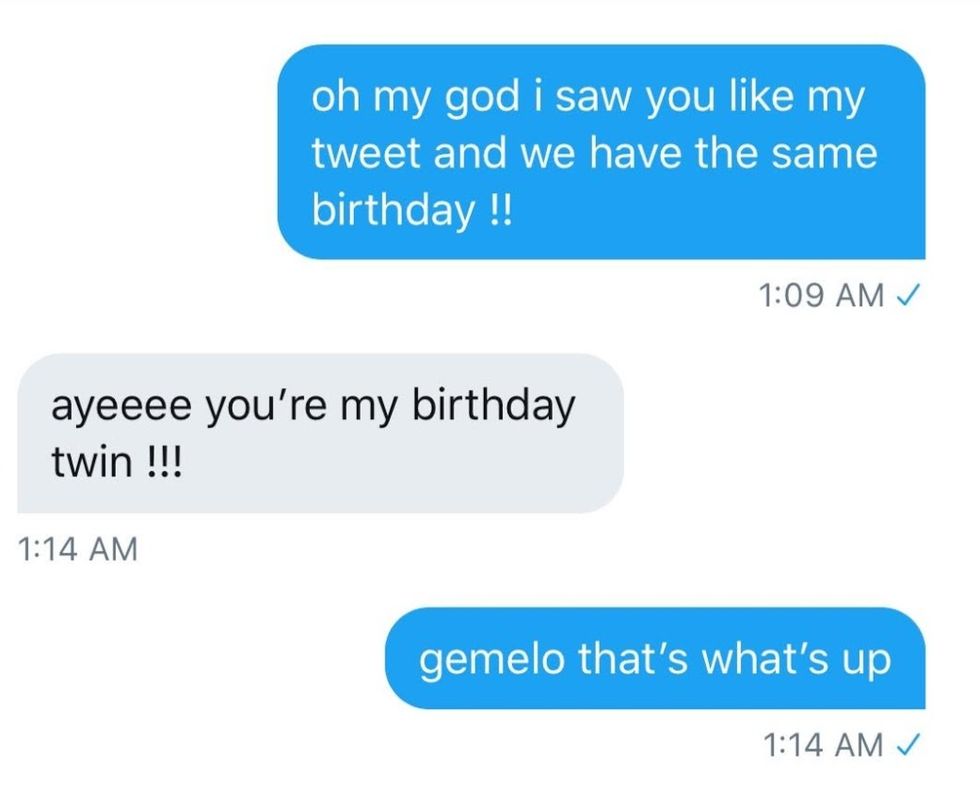980x792 pixels.
Task: Click the 1:14 AM timestamp under received message
Action: 76,549
